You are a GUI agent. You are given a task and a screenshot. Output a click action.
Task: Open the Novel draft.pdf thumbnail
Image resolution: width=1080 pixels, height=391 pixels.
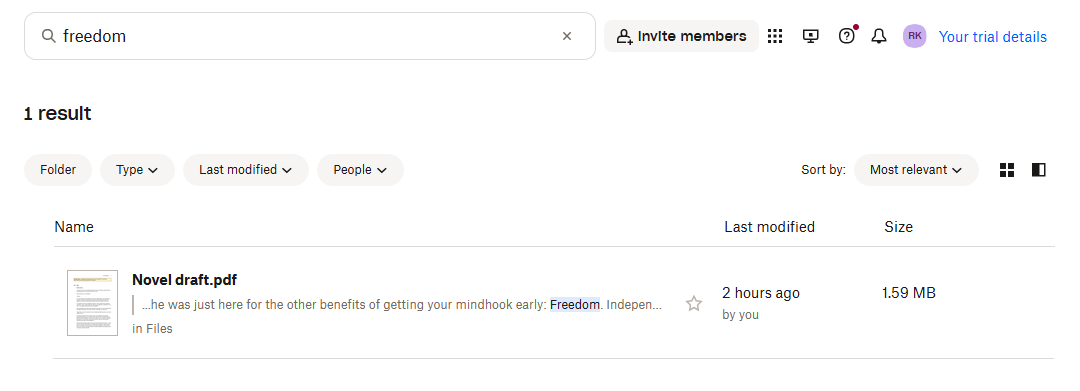point(92,303)
